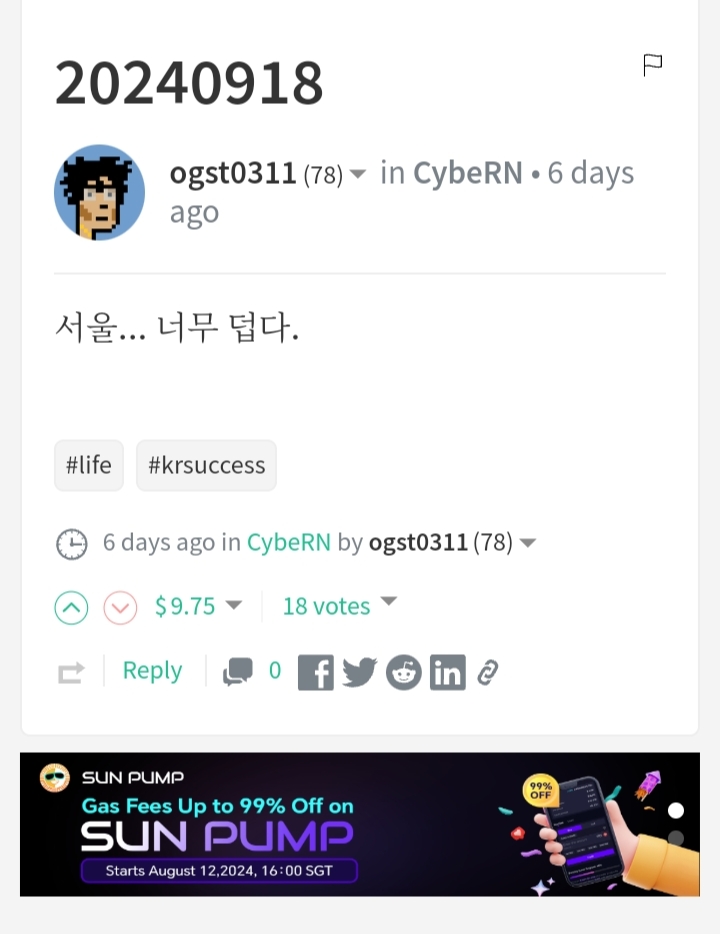Copy the post link via chain icon
This screenshot has height=934, width=720.
(x=488, y=673)
